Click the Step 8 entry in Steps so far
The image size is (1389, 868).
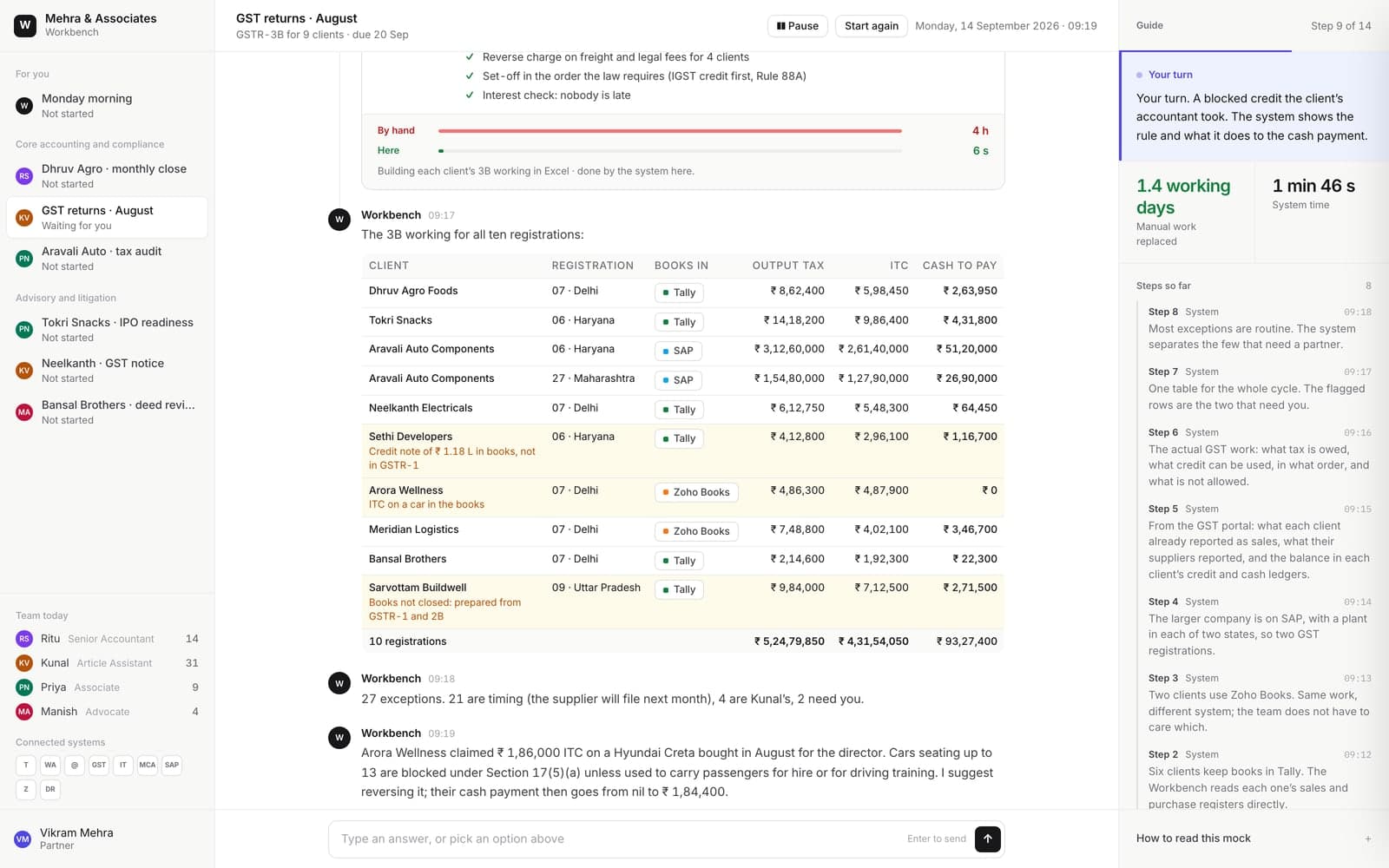[x=1259, y=328]
